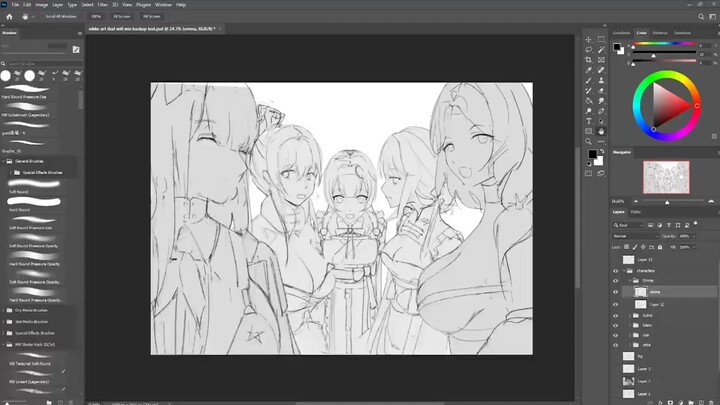This screenshot has width=720, height=405.
Task: Open the layer filter Kind dropdown
Action: [634, 225]
